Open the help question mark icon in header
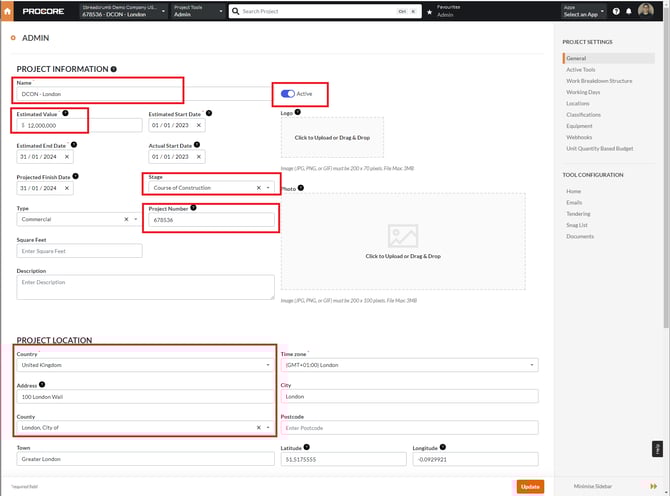 (x=616, y=12)
